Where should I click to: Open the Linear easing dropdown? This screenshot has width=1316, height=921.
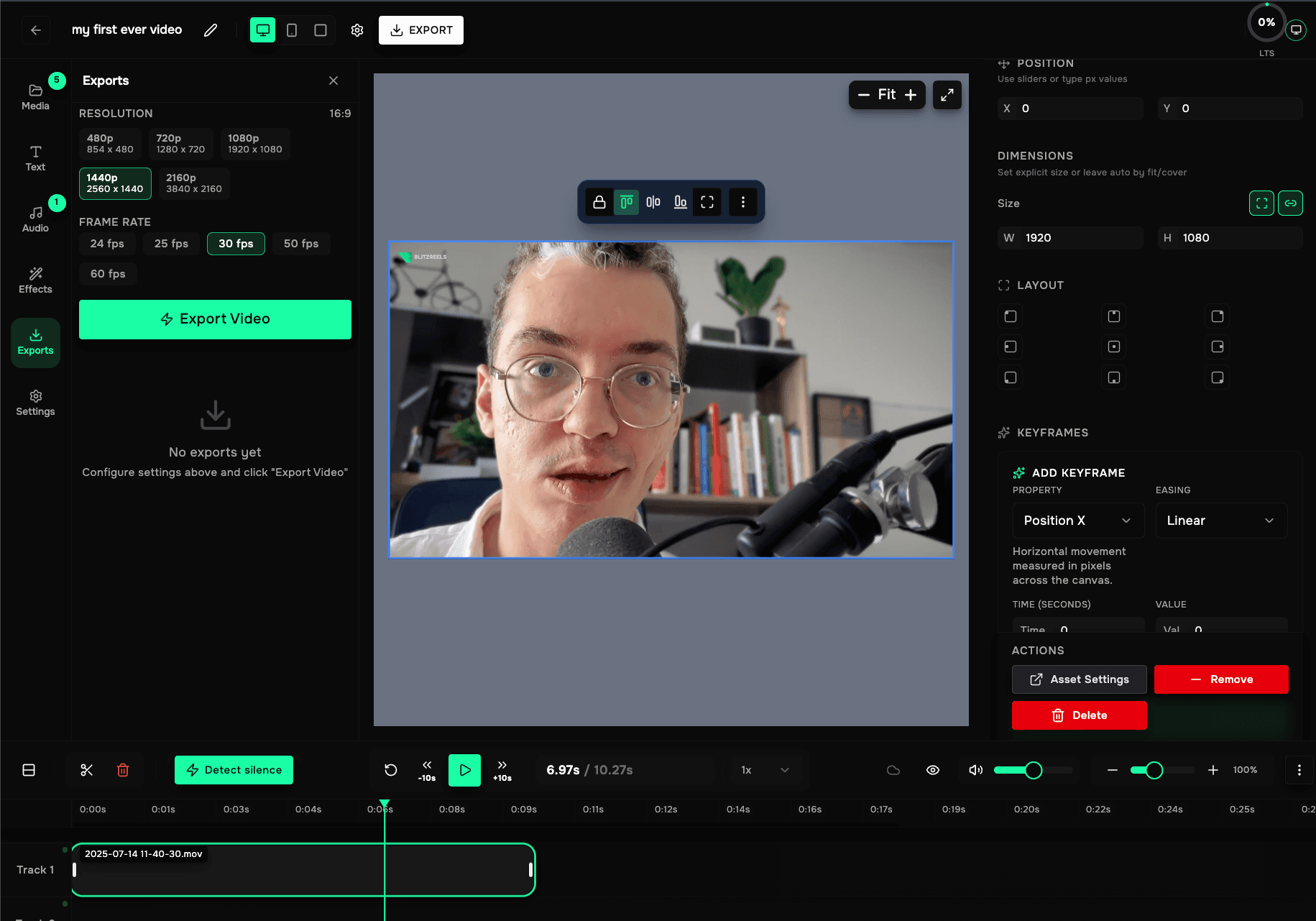click(1221, 520)
